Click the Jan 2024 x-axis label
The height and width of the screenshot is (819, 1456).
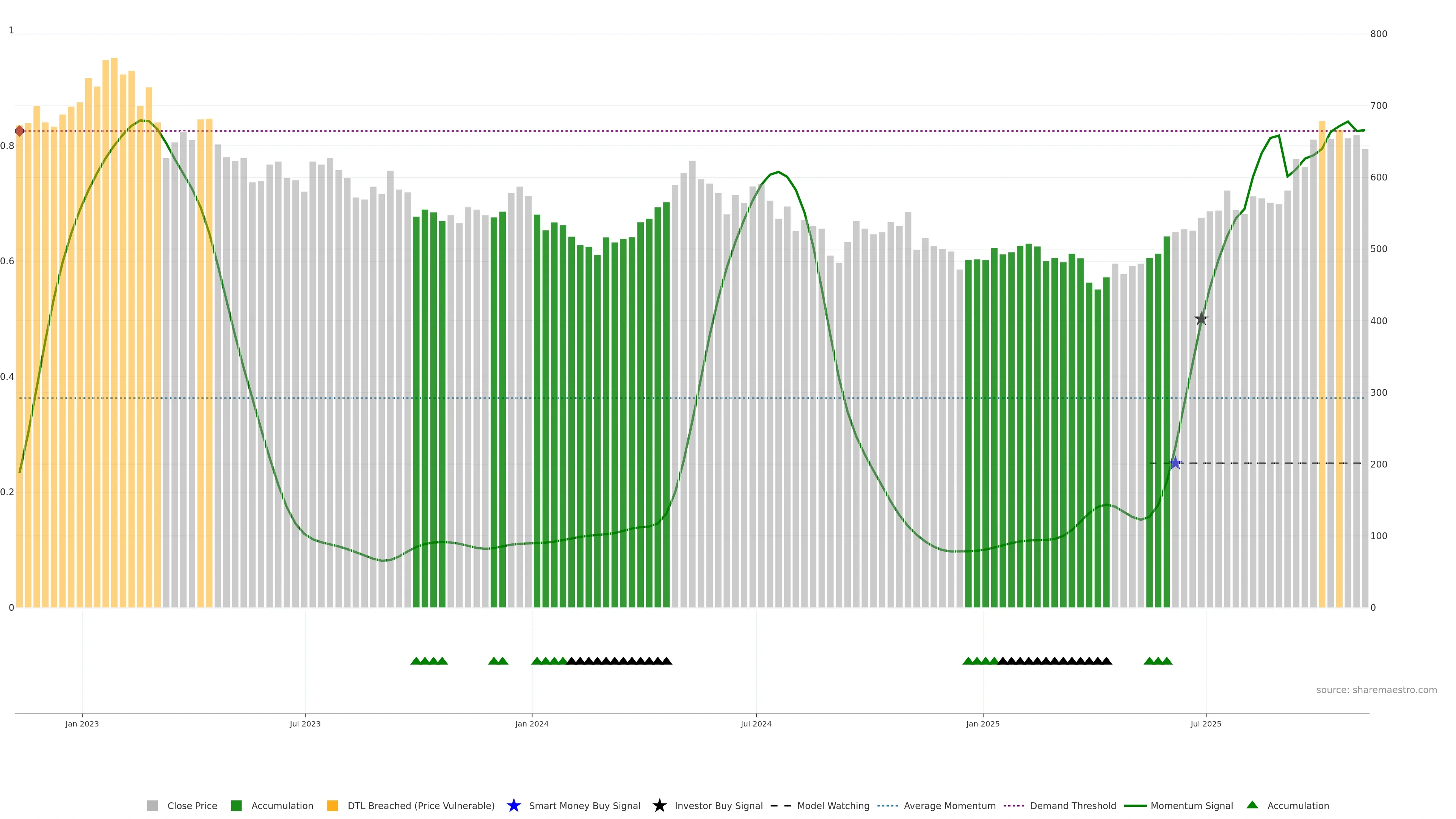(x=531, y=723)
